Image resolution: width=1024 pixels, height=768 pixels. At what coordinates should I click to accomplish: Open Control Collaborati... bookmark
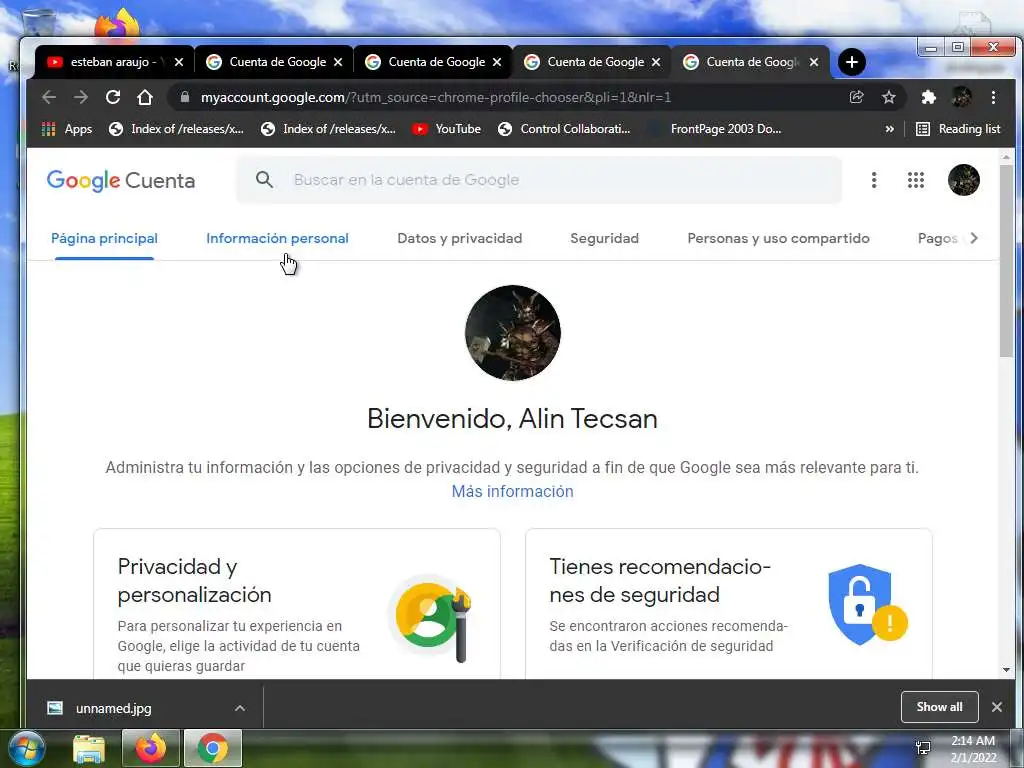click(564, 129)
